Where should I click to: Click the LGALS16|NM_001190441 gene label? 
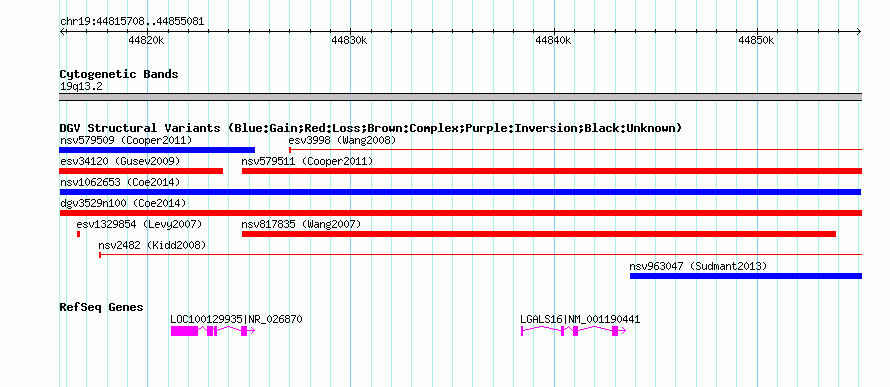click(580, 319)
